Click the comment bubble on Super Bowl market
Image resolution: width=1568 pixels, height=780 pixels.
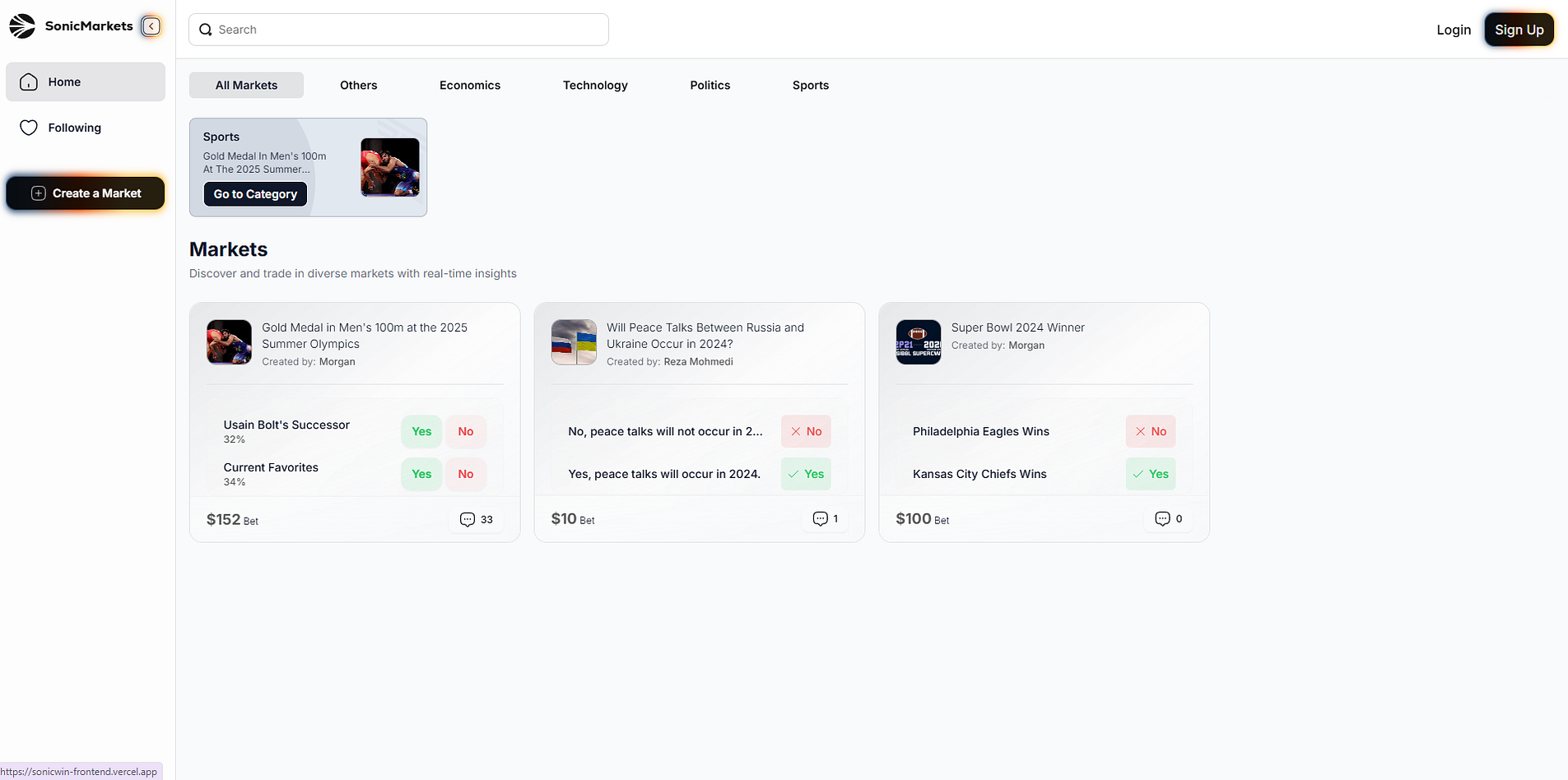pos(1162,519)
